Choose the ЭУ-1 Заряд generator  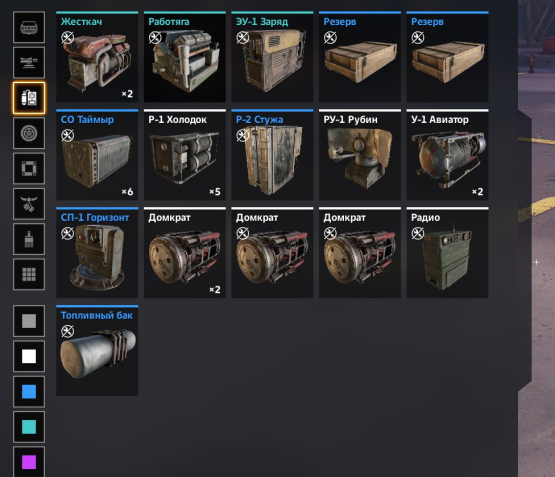(x=272, y=57)
